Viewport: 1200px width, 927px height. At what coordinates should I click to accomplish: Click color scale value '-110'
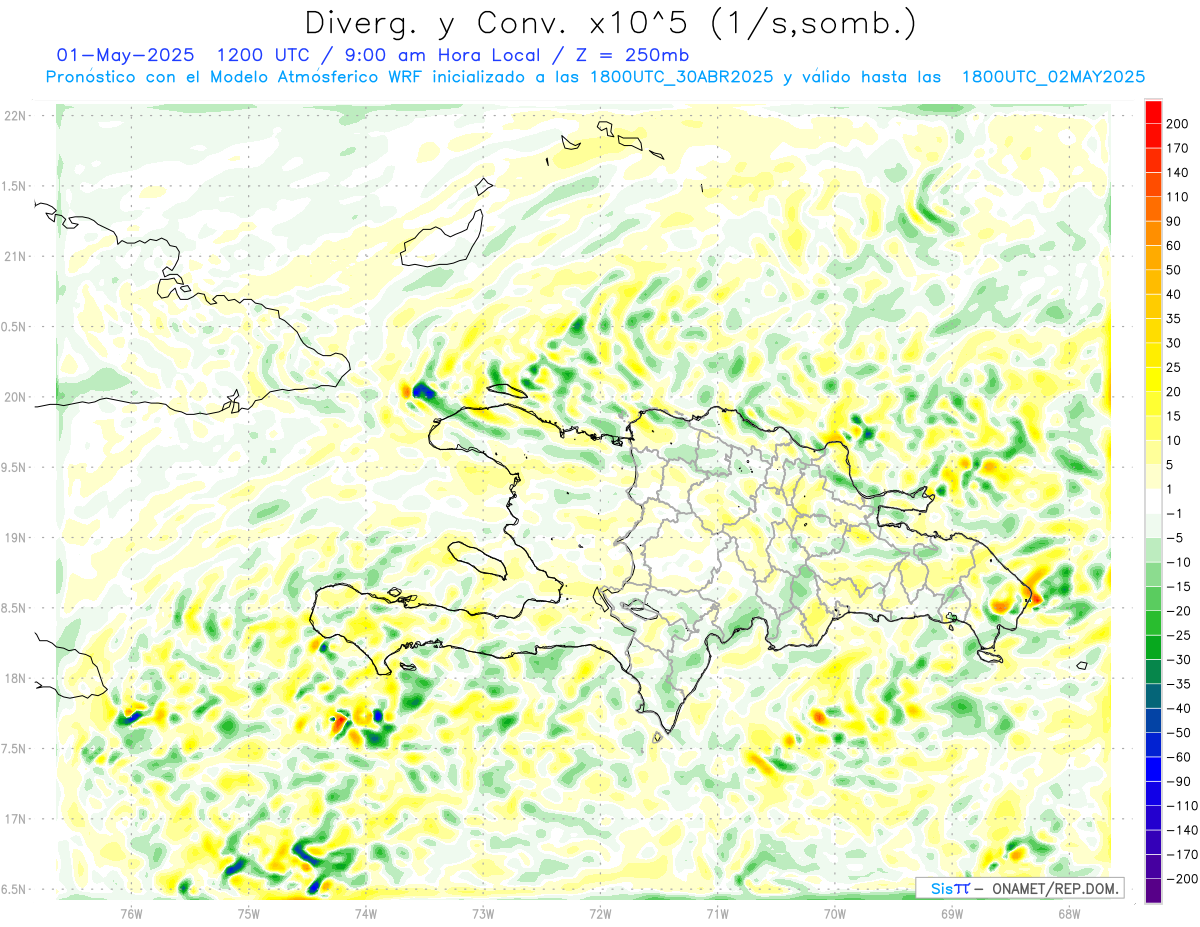[1181, 805]
